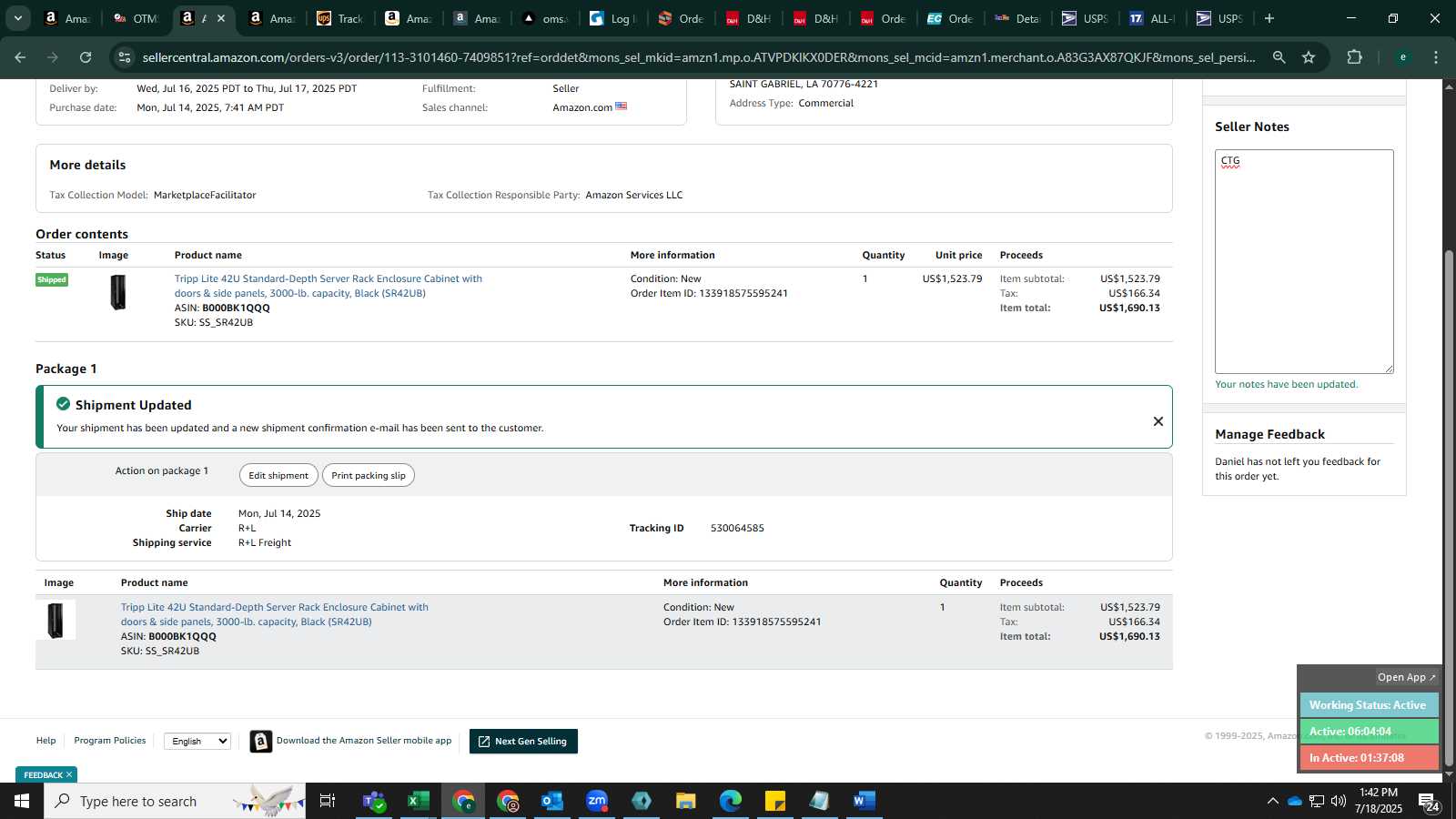Viewport: 1456px width, 819px height.
Task: Open Zoom from the taskbar
Action: (597, 801)
